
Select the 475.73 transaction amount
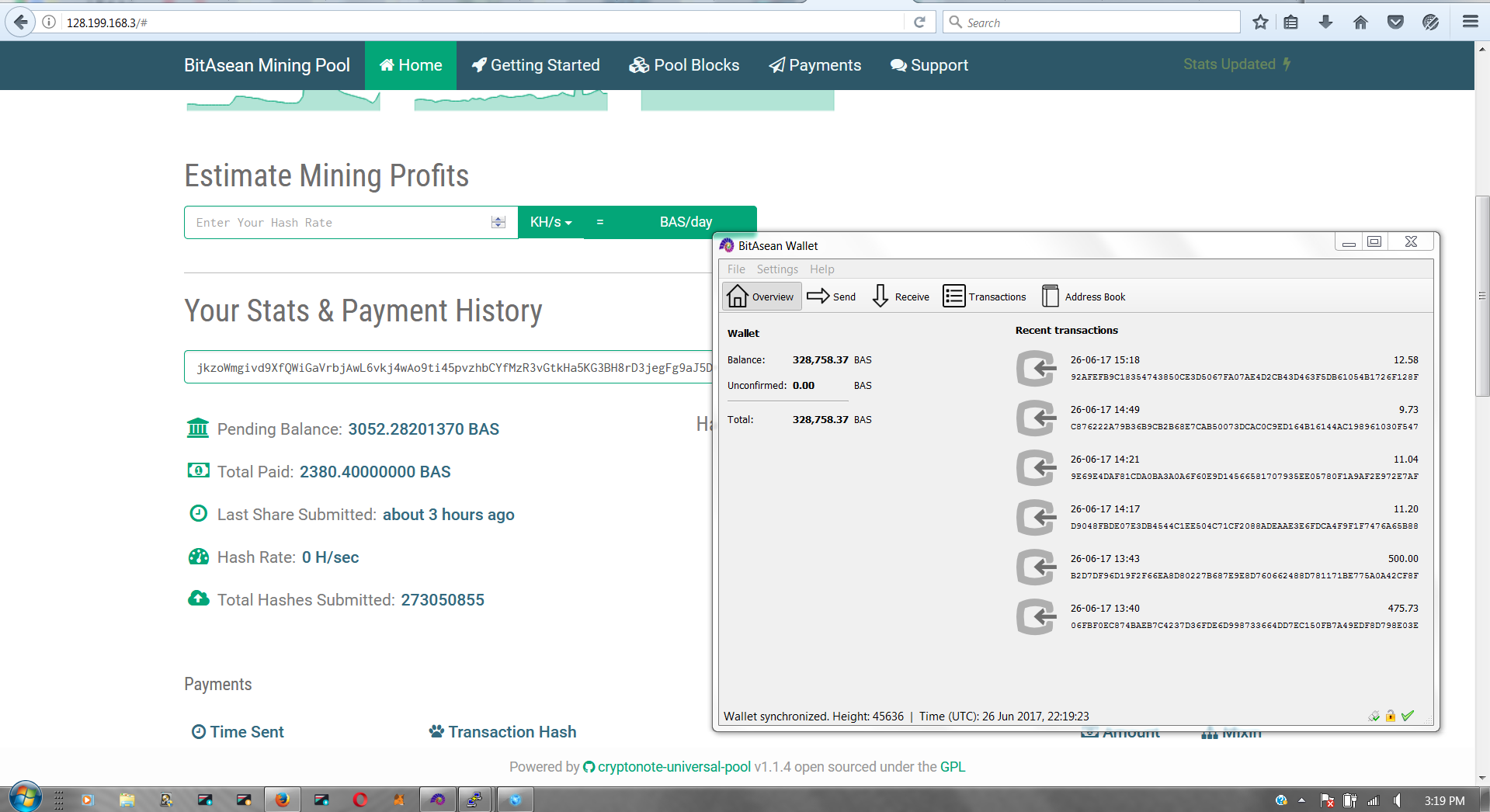click(x=1403, y=609)
